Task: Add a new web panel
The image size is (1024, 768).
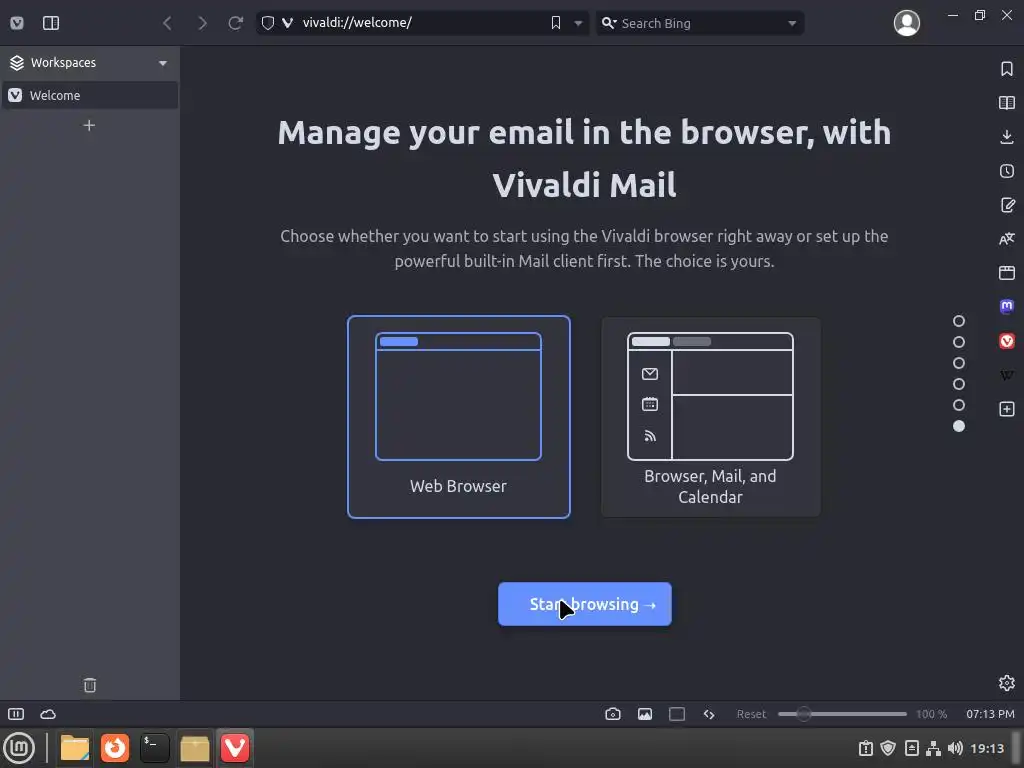Action: tap(1006, 409)
